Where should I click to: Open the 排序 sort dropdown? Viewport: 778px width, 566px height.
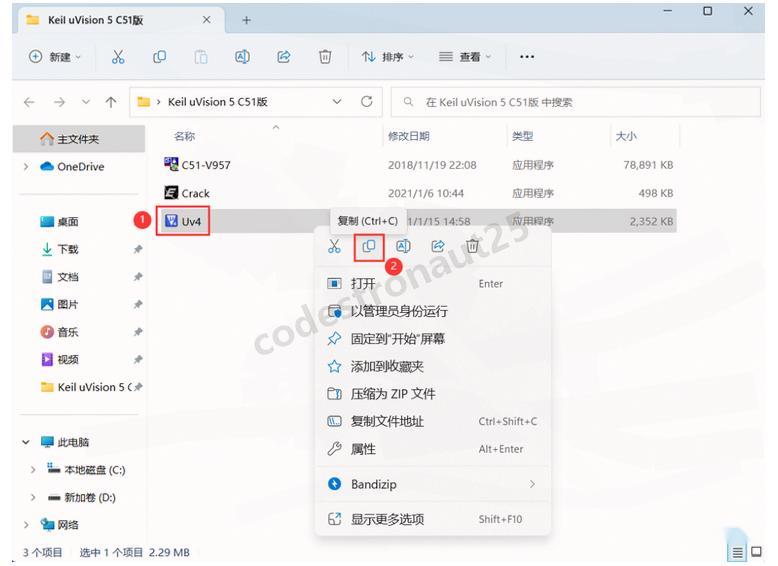pos(388,57)
